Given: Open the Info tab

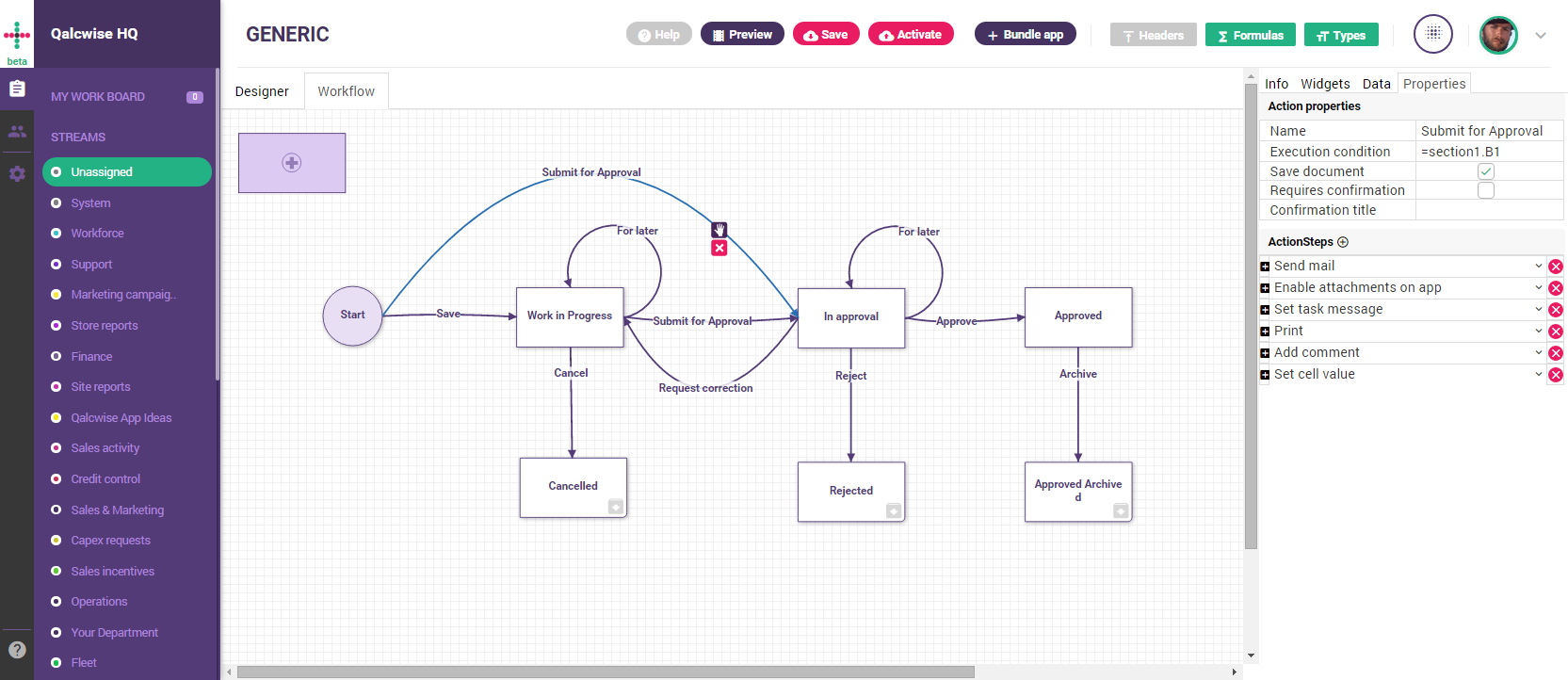Looking at the screenshot, I should 1276,84.
